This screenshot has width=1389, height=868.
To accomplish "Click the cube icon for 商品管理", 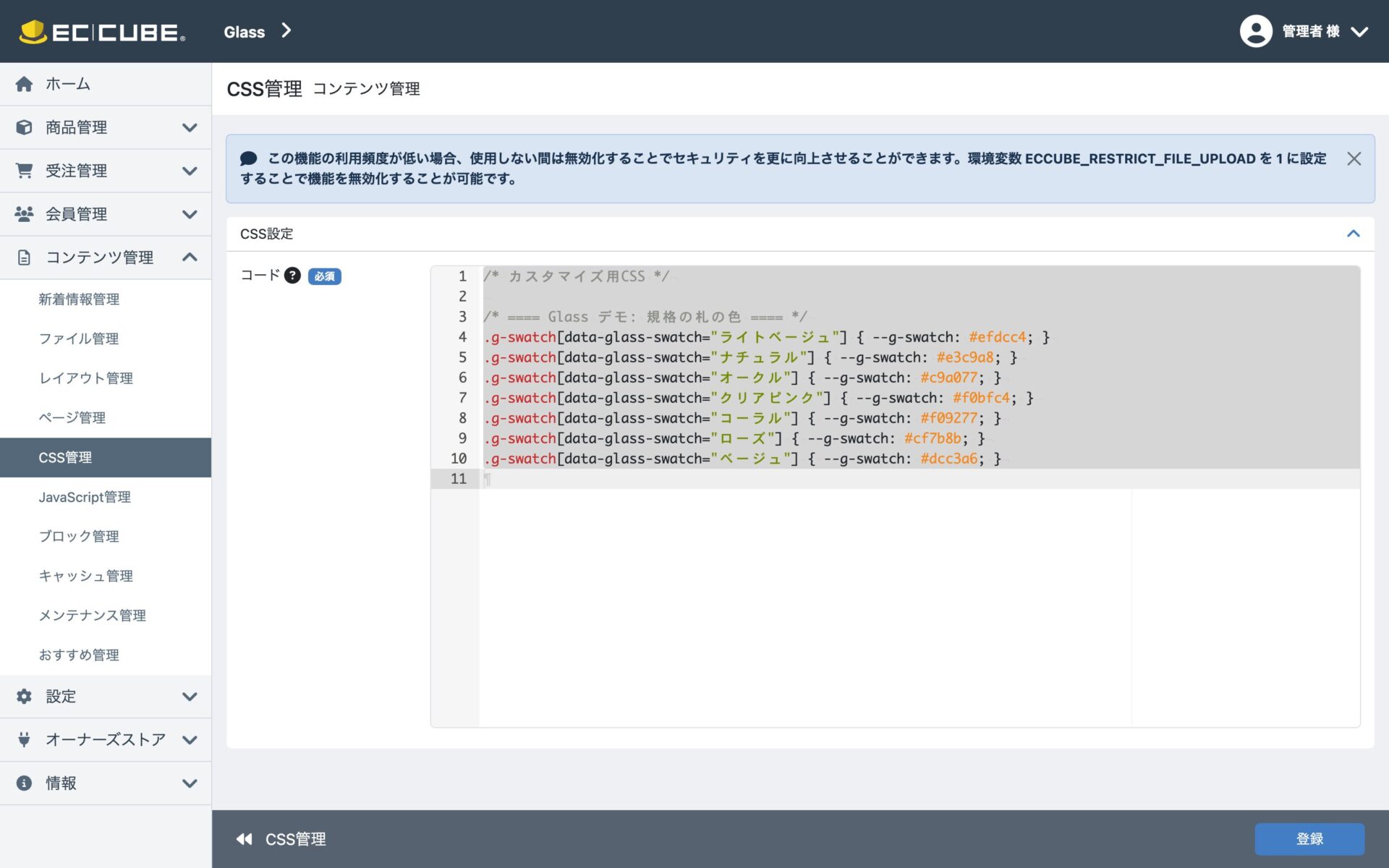I will pyautogui.click(x=24, y=127).
